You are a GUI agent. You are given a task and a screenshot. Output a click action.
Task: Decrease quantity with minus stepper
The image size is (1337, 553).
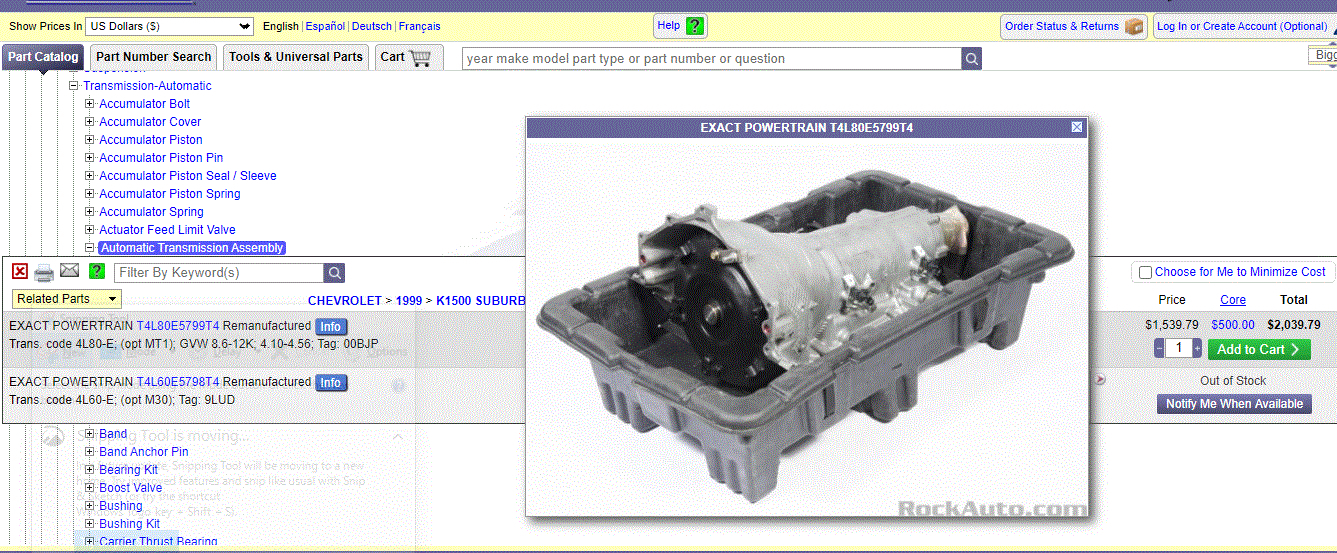click(x=1160, y=349)
